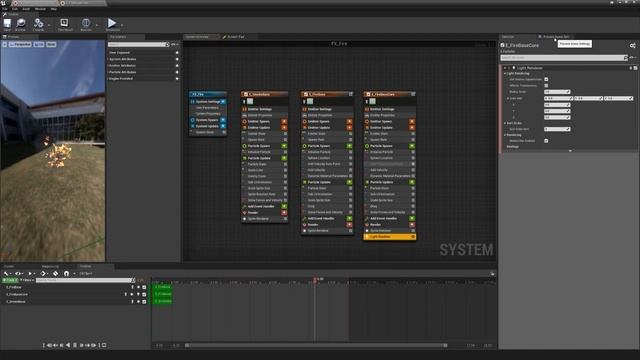This screenshot has height=360, width=640.
Task: Open the Window menu
Action: [x=40, y=9]
